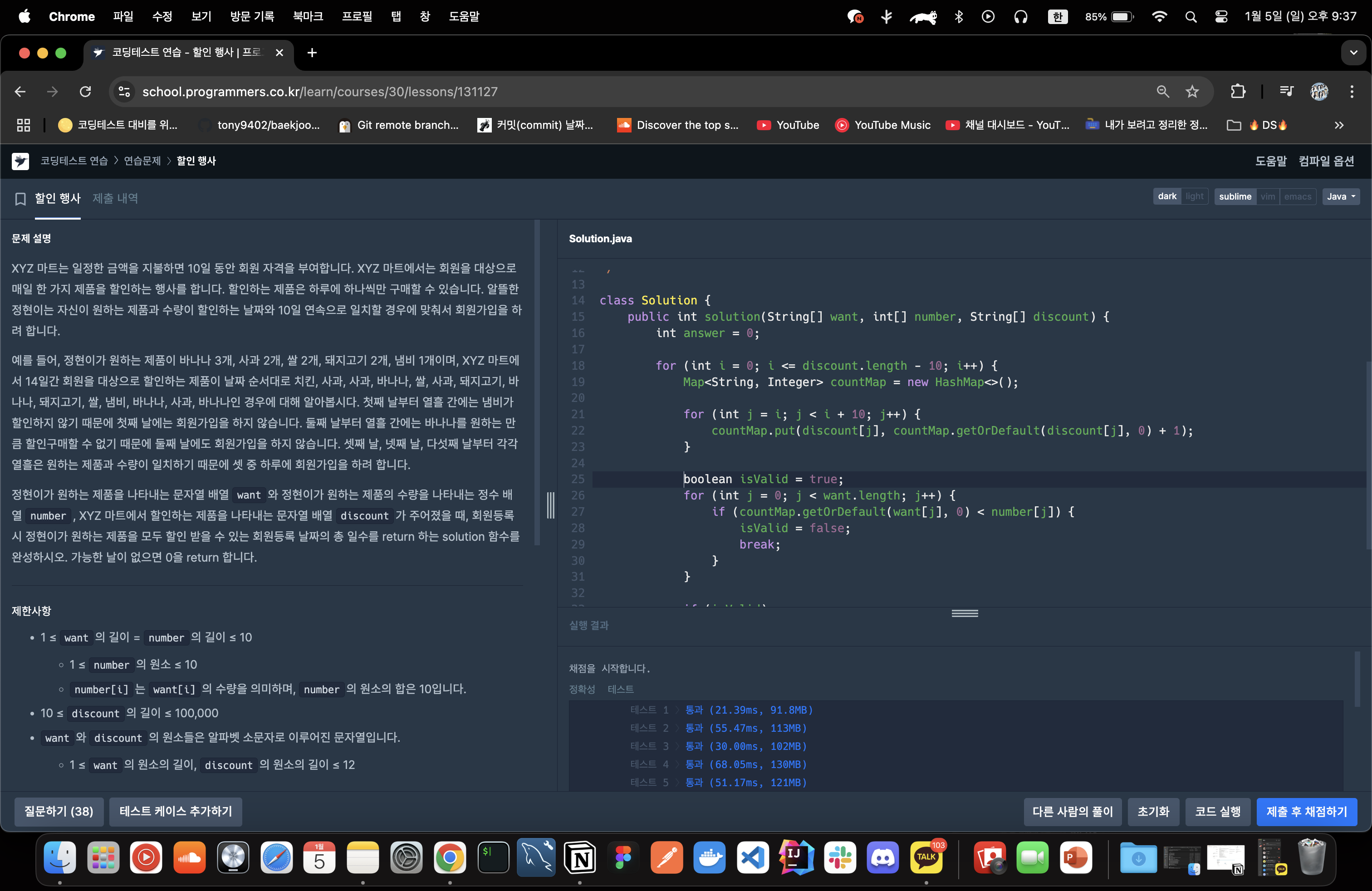1372x891 pixels.
Task: Open the tony9402/baekjoo... bookmark
Action: coord(259,125)
